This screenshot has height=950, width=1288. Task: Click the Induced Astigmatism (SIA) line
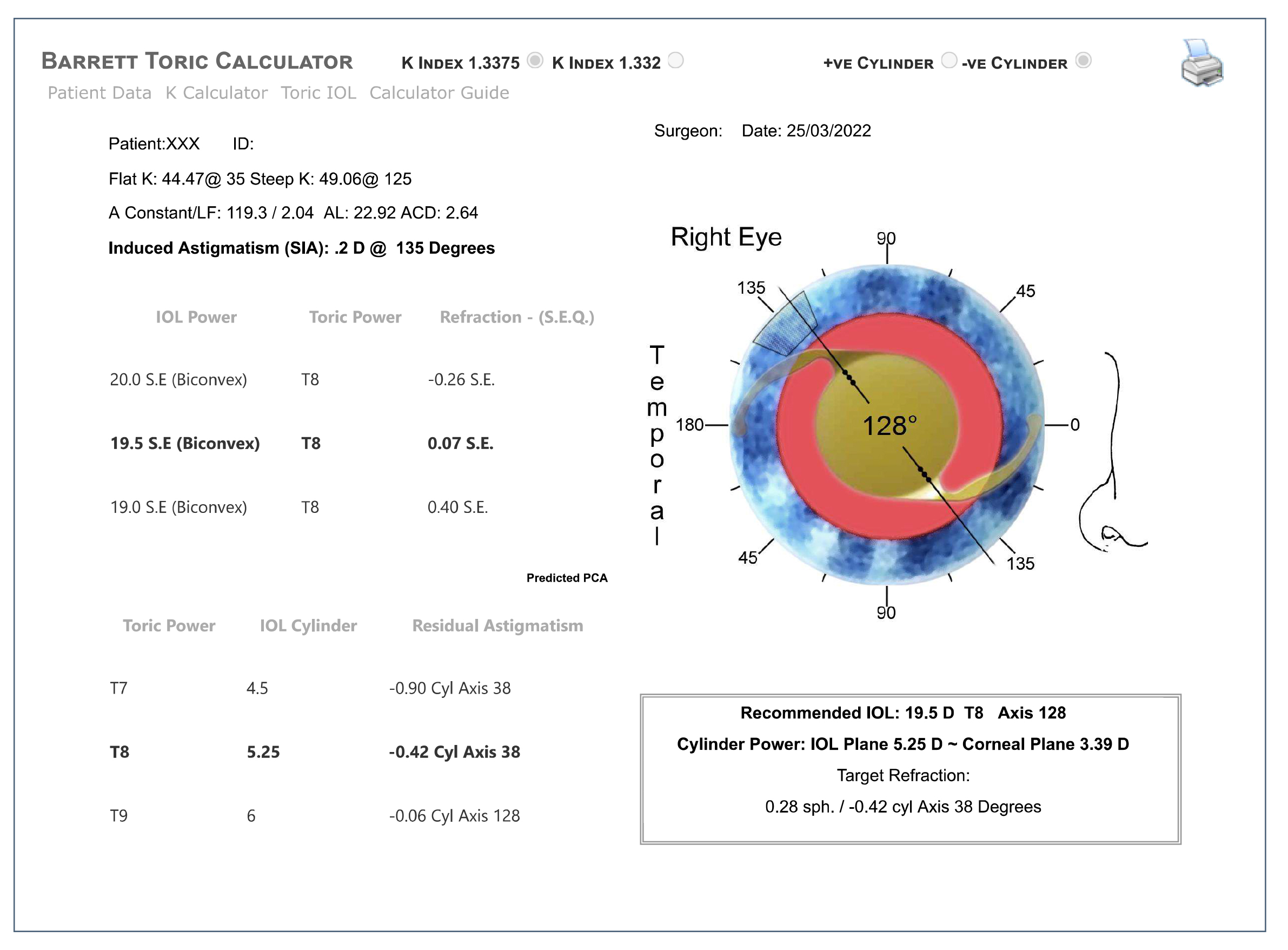click(301, 248)
